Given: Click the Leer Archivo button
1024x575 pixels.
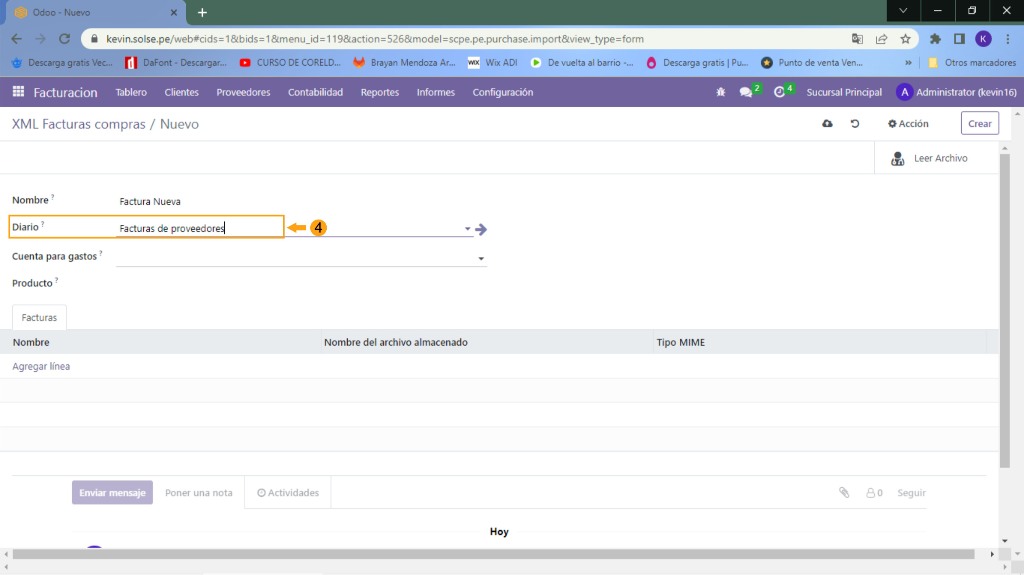Looking at the screenshot, I should click(929, 158).
